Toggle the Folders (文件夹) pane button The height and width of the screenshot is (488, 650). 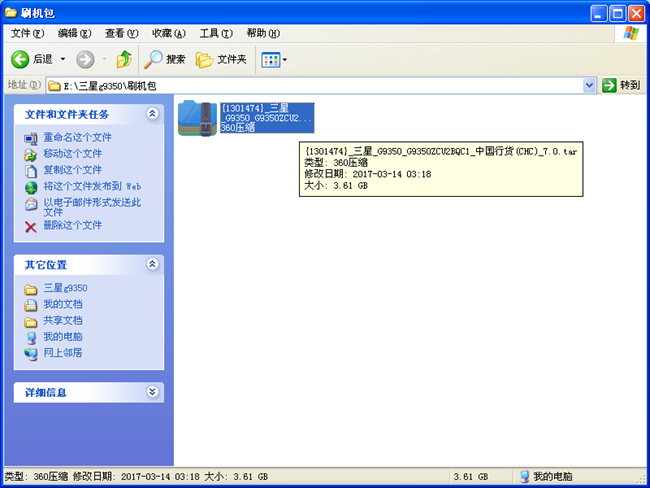tap(221, 60)
